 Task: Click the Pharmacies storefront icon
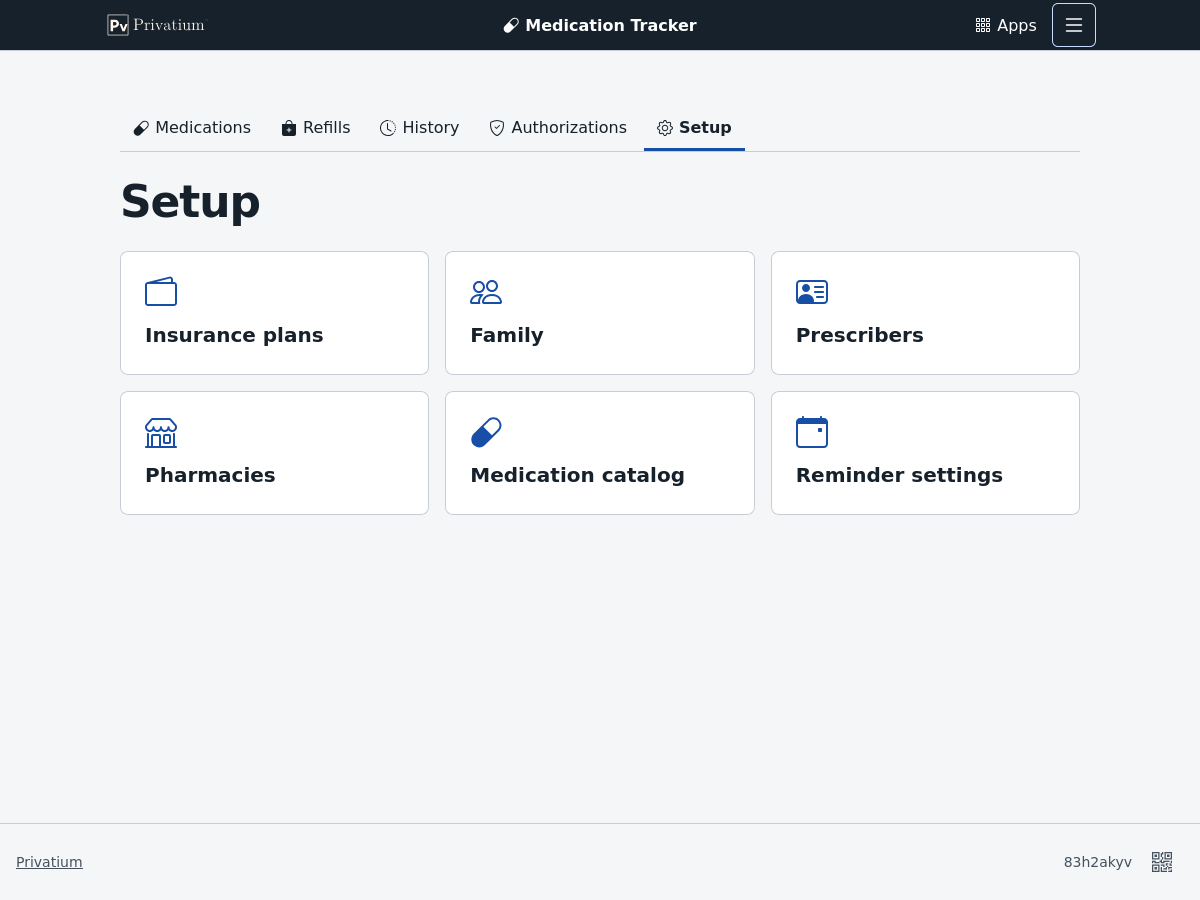pyautogui.click(x=161, y=432)
